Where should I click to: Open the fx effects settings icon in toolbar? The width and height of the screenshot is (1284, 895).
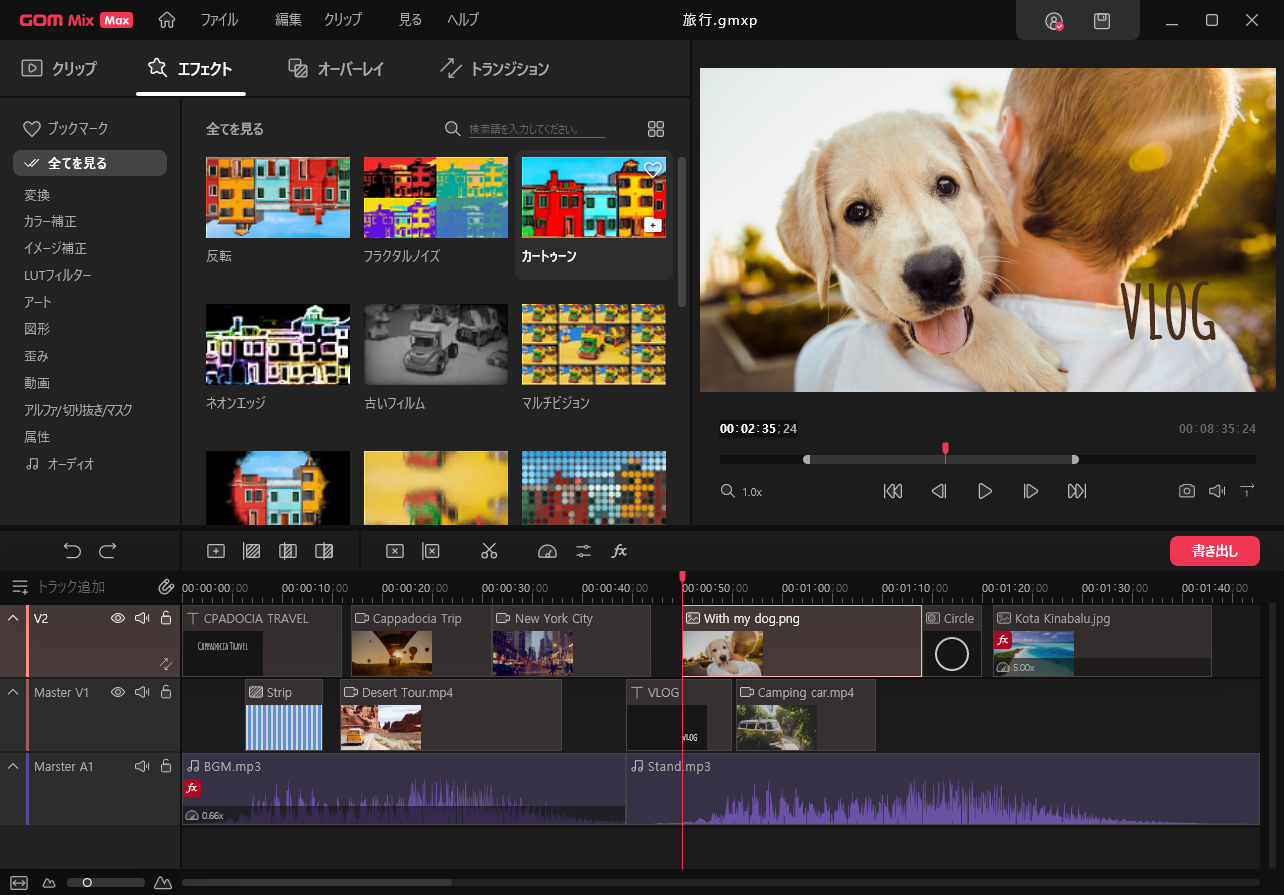point(619,551)
